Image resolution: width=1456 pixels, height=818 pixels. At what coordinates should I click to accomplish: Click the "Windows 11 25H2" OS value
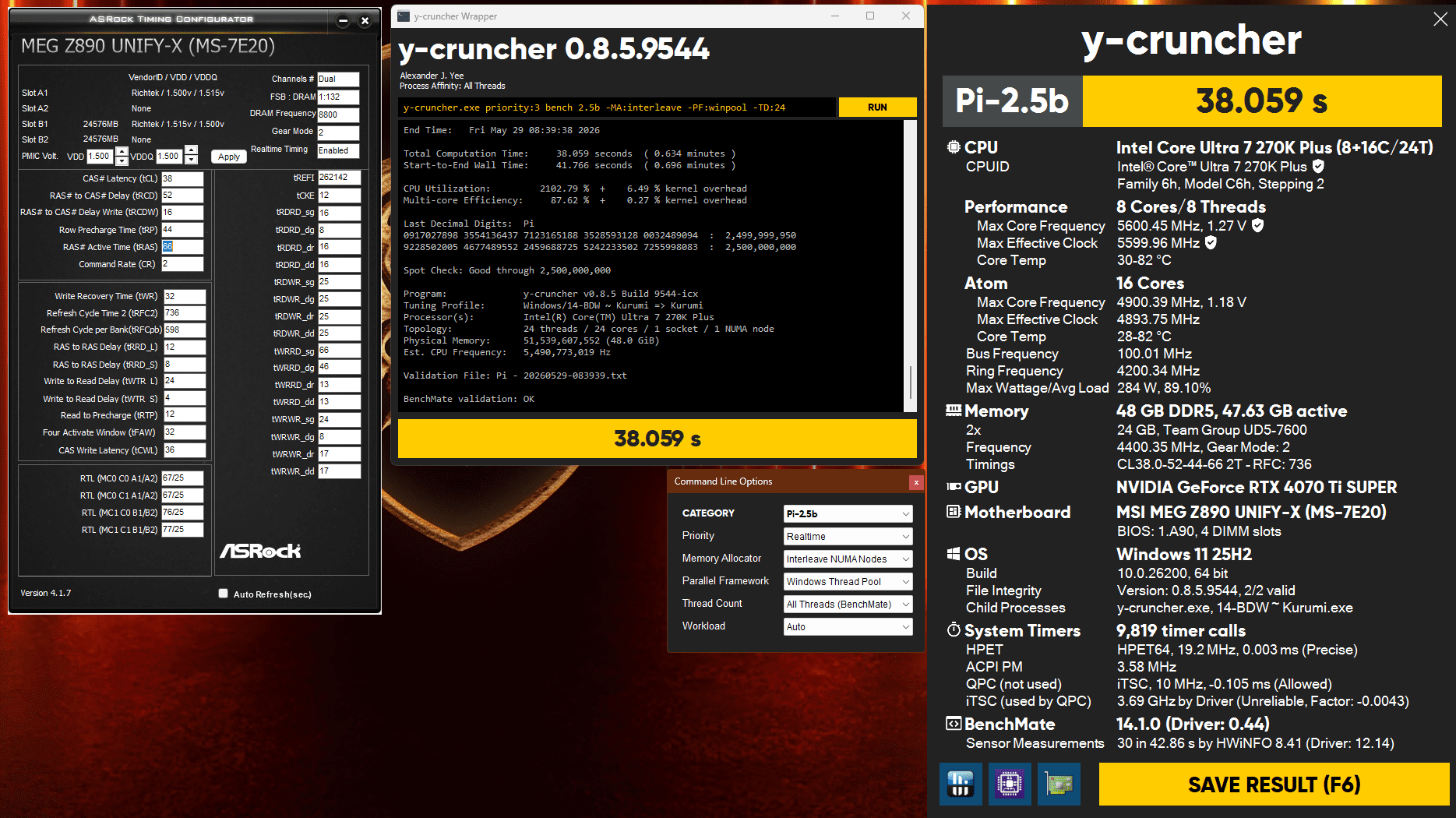coord(1184,554)
